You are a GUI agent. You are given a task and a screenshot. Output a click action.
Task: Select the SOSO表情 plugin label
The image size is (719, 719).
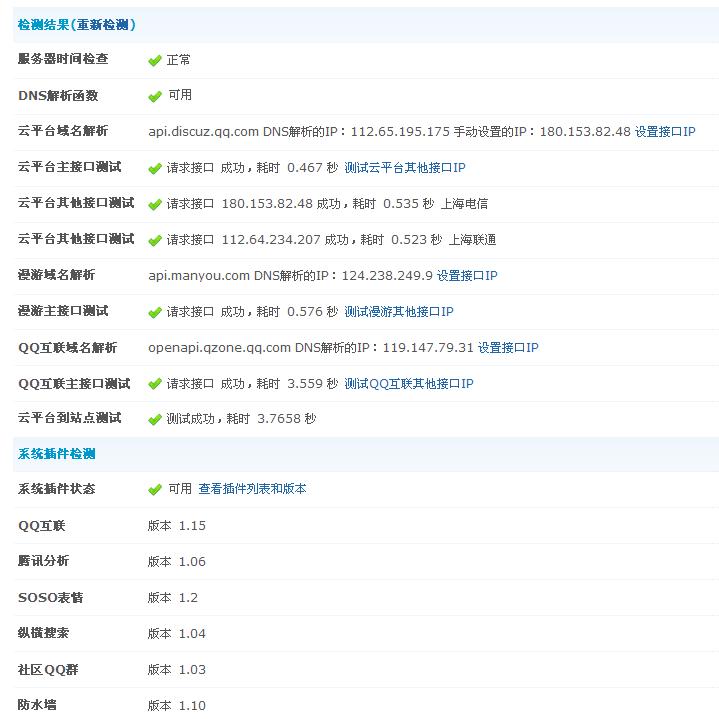(x=50, y=597)
